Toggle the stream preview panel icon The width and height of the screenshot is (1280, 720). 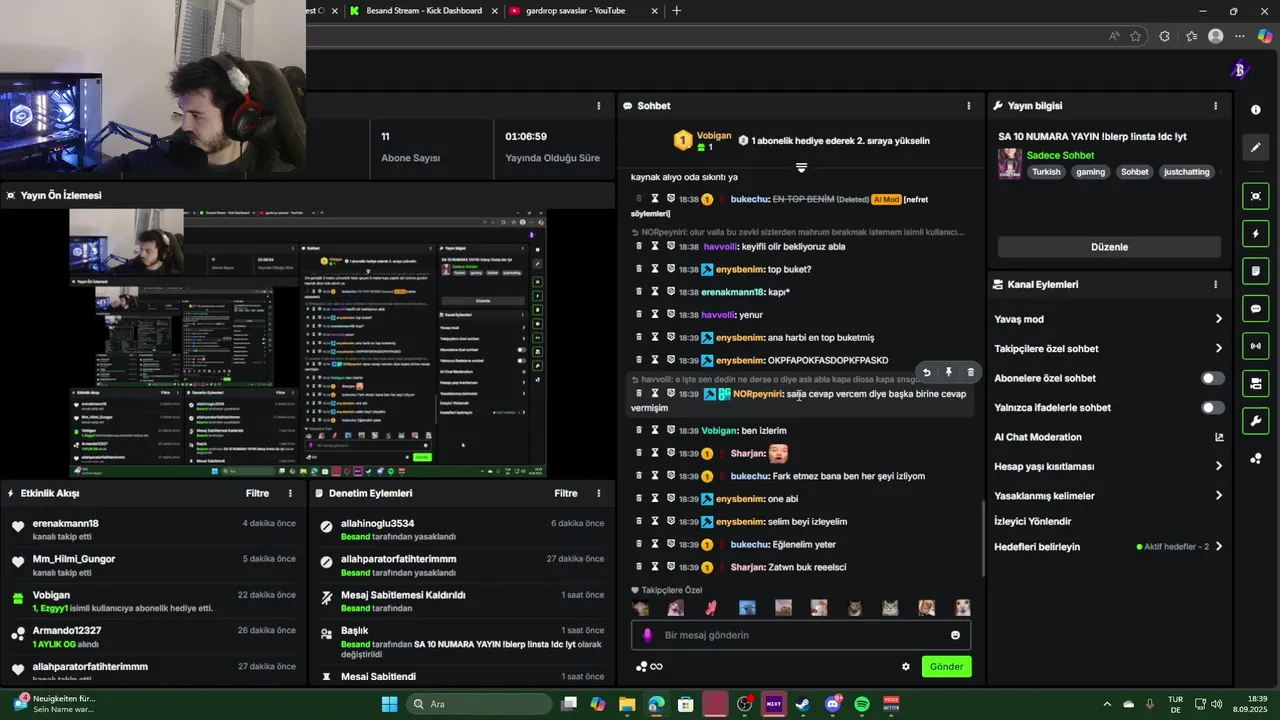1256,196
